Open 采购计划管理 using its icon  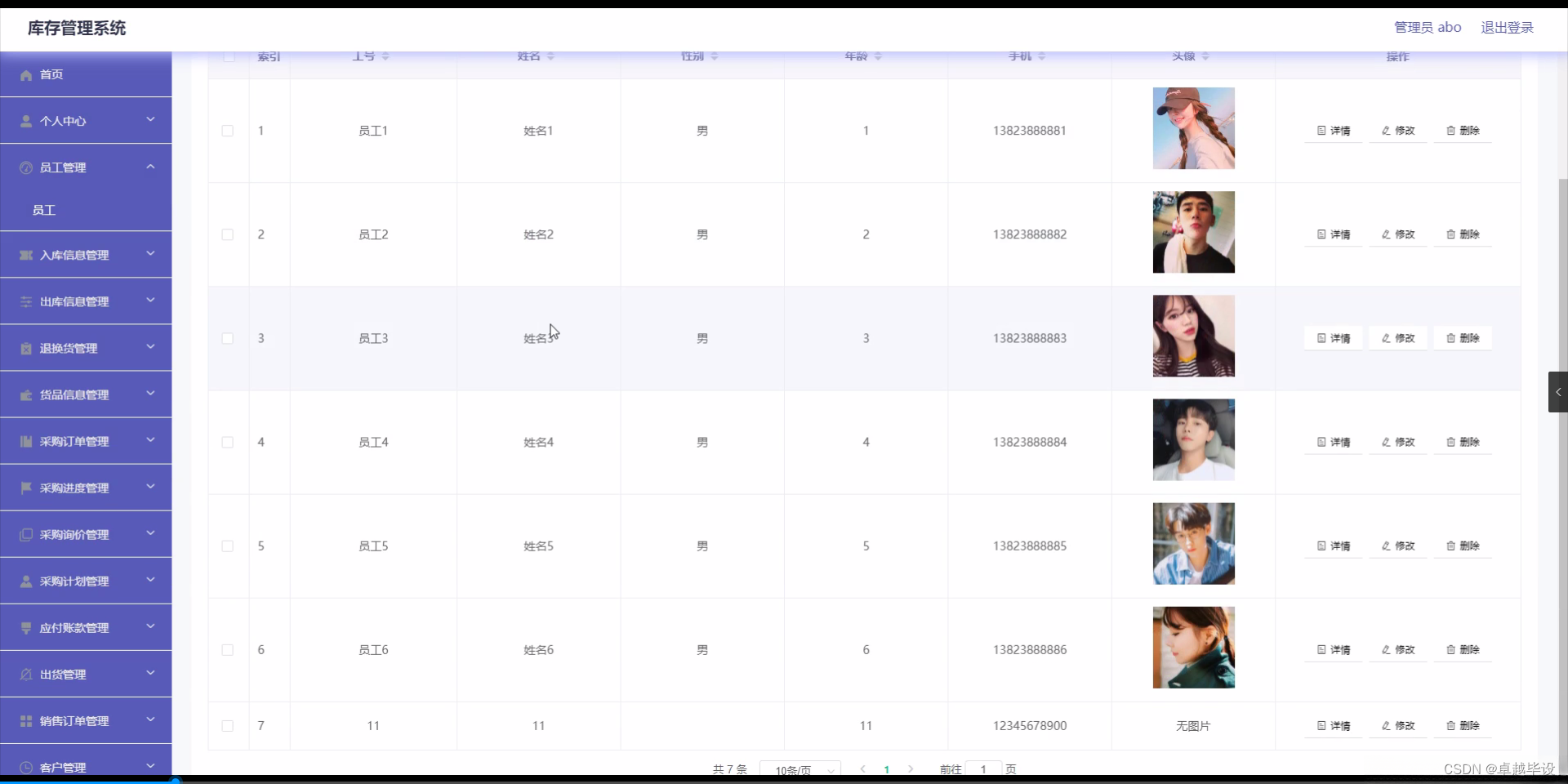click(25, 581)
